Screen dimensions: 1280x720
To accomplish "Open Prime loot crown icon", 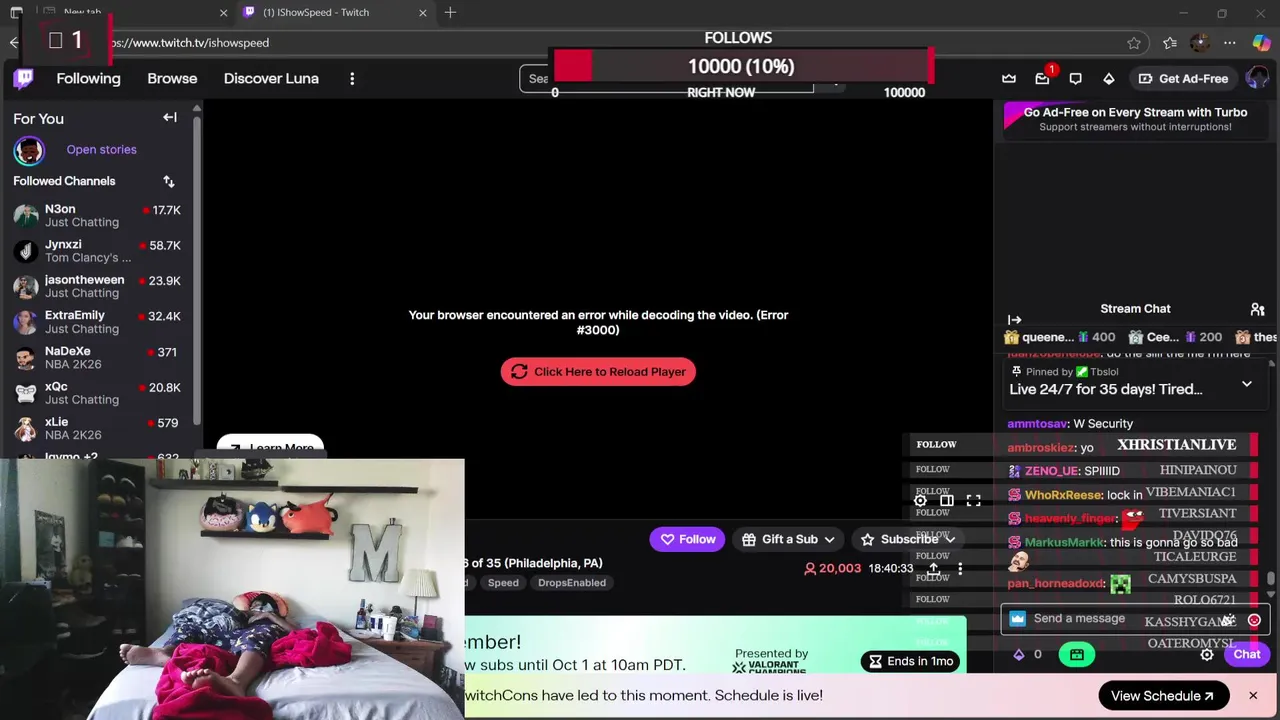I will (x=1009, y=78).
